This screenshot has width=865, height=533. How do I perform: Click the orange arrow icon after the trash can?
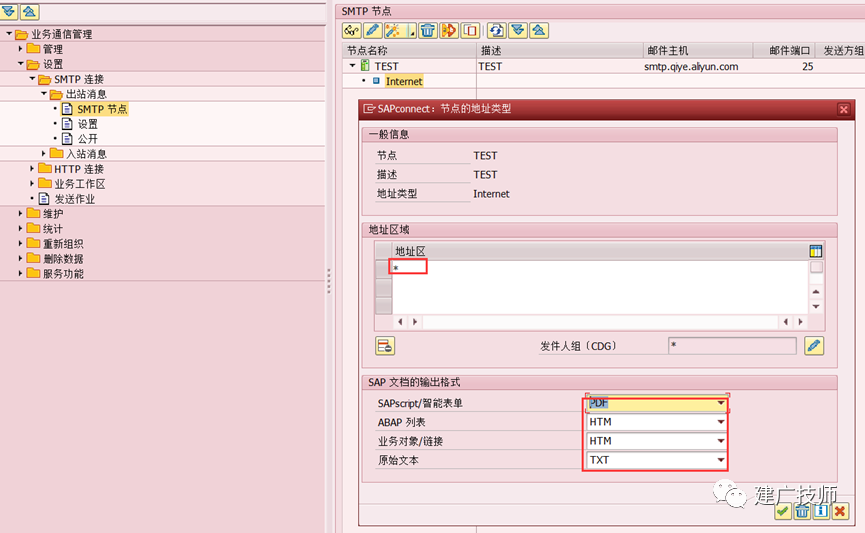[x=449, y=30]
